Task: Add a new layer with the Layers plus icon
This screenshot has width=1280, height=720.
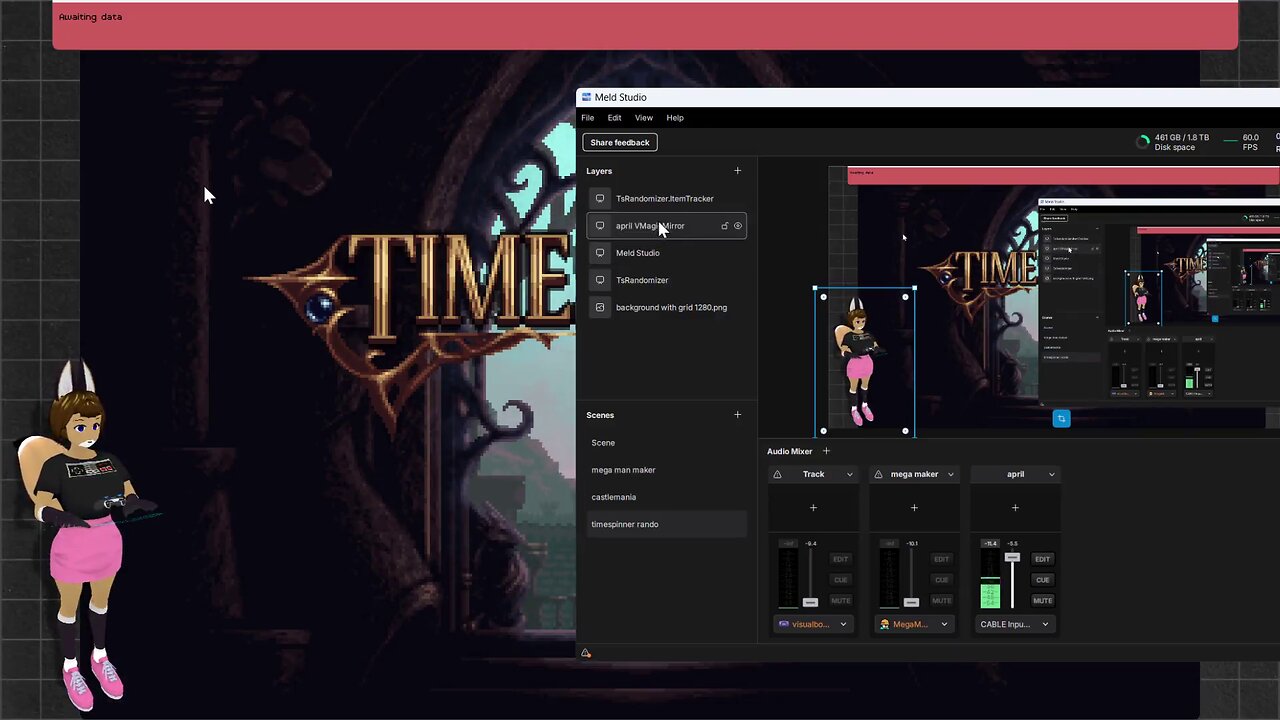Action: [x=738, y=171]
